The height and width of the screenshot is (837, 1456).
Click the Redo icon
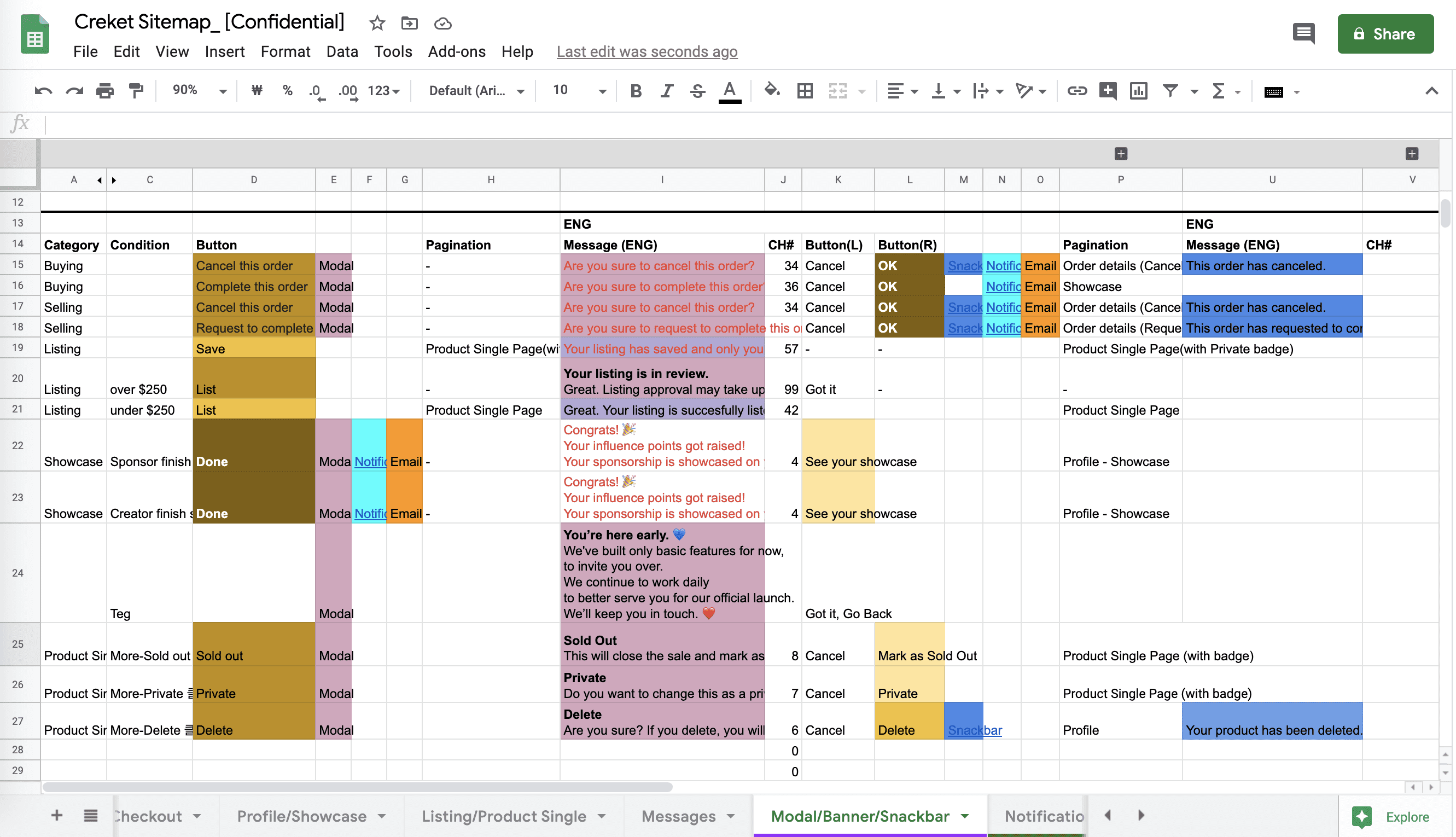(x=74, y=91)
